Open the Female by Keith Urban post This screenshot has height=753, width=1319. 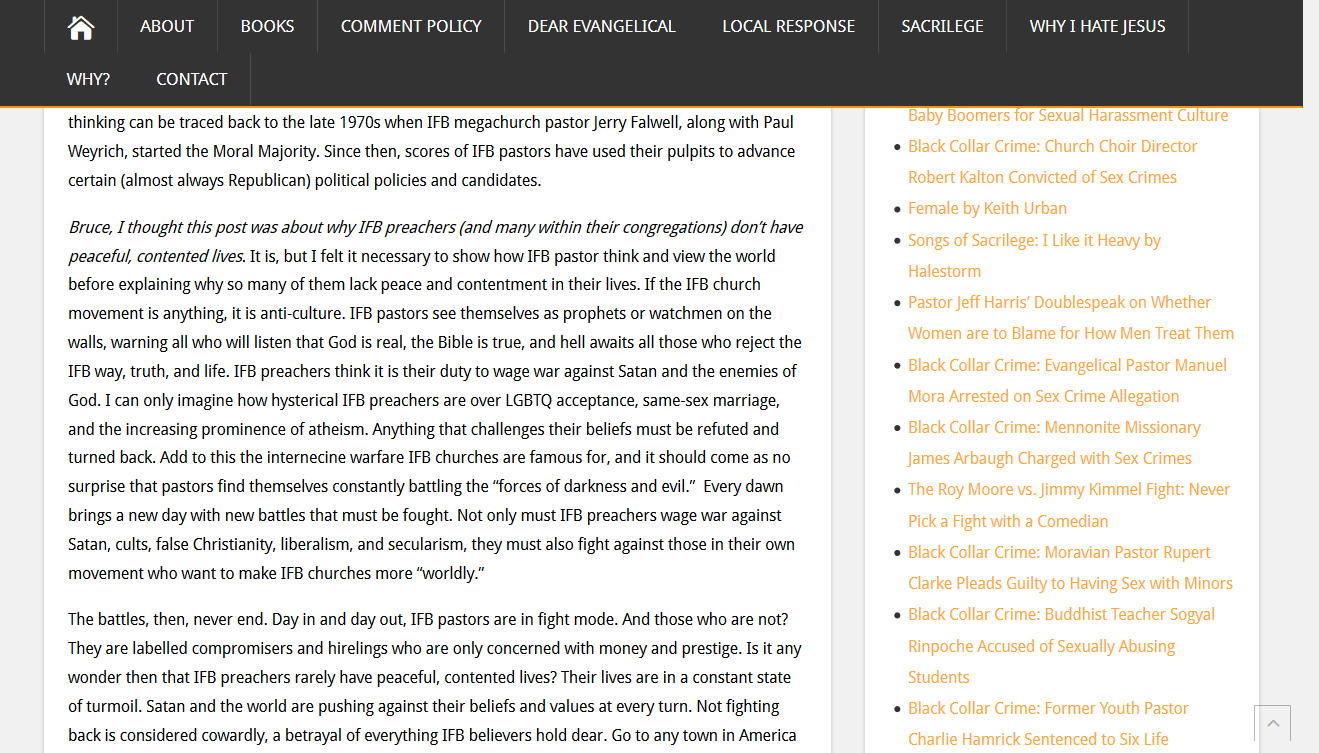tap(987, 208)
